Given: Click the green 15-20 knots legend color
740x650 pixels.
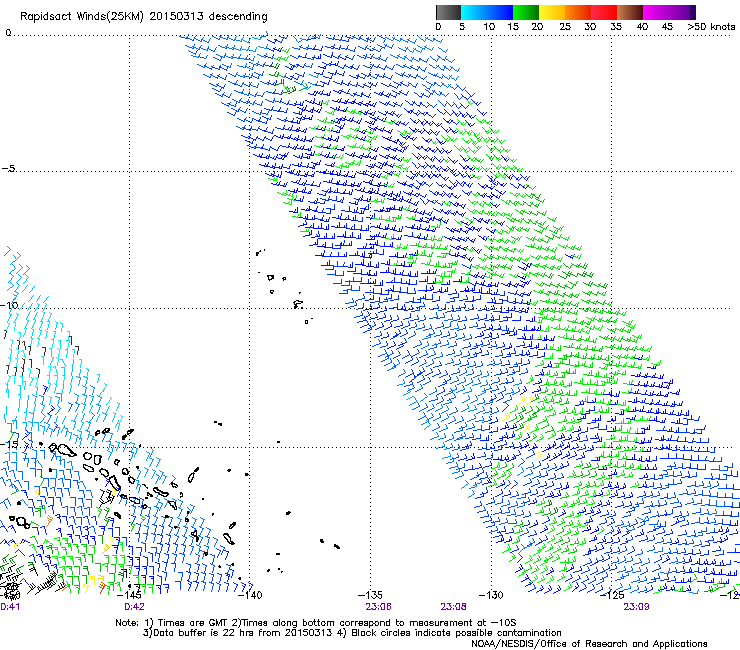Looking at the screenshot, I should tap(526, 12).
